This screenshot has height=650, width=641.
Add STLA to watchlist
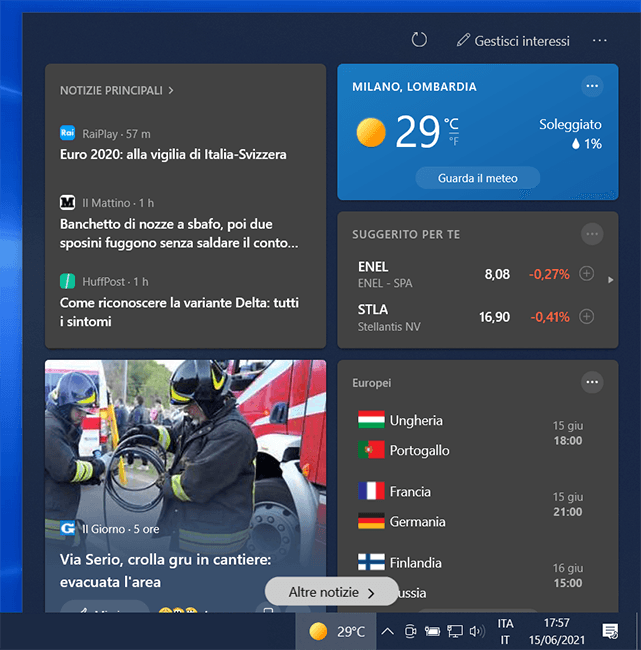pyautogui.click(x=586, y=317)
